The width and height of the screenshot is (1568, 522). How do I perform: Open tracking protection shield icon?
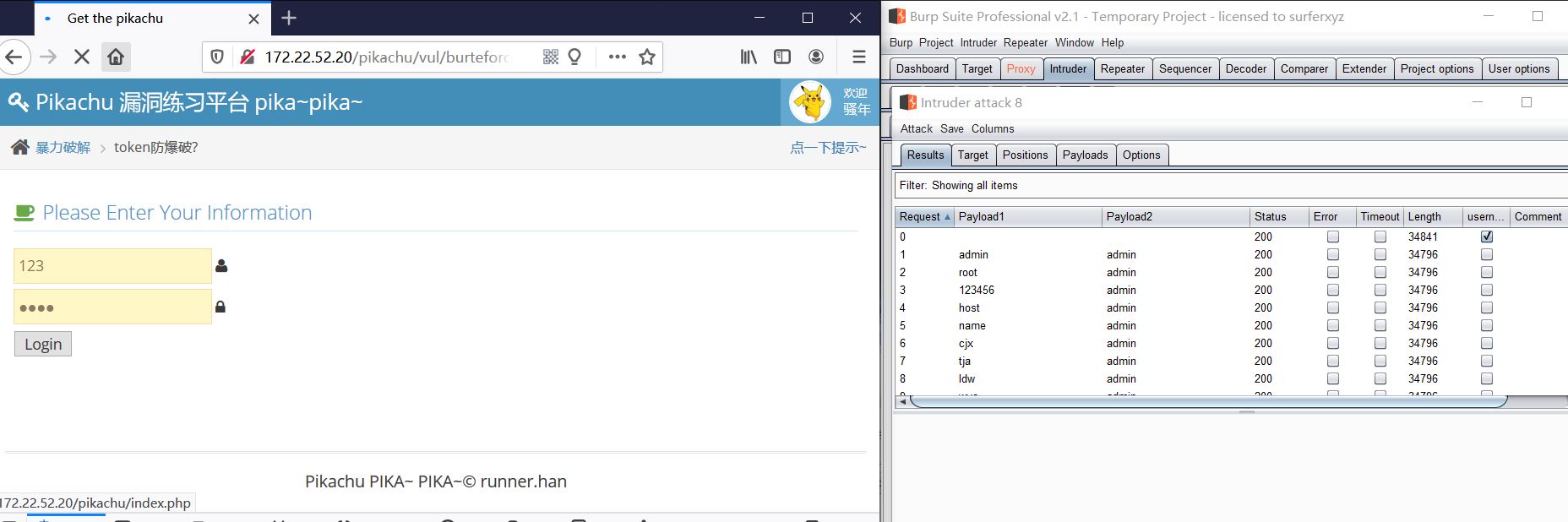[217, 57]
